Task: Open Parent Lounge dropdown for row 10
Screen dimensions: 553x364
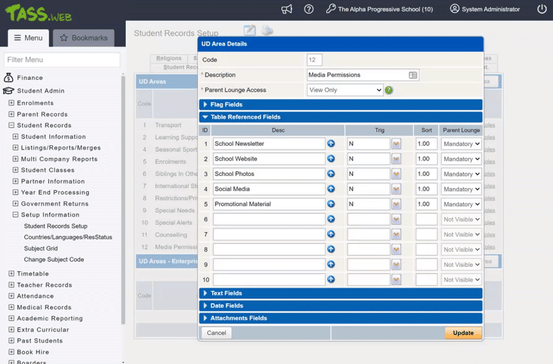Action: tap(461, 280)
